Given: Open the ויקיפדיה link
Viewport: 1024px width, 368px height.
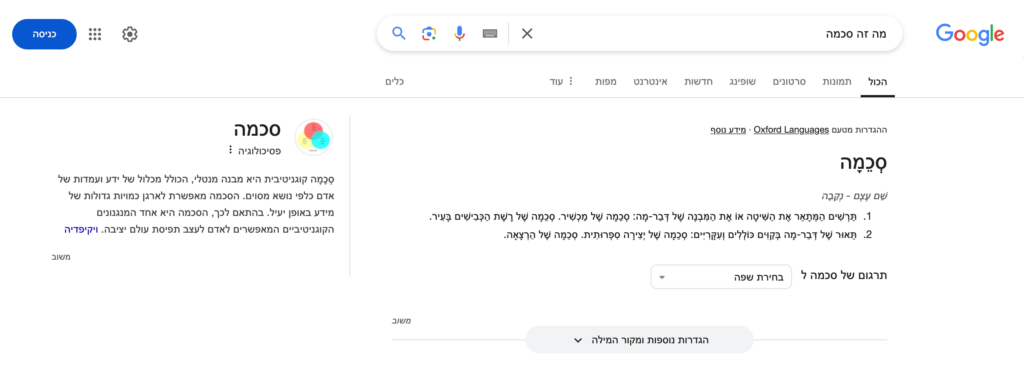Looking at the screenshot, I should point(80,230).
